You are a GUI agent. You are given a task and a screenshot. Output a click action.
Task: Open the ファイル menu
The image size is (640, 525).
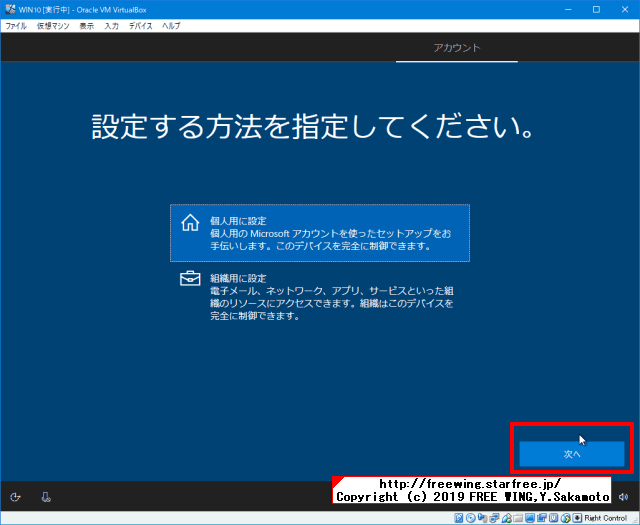click(16, 26)
